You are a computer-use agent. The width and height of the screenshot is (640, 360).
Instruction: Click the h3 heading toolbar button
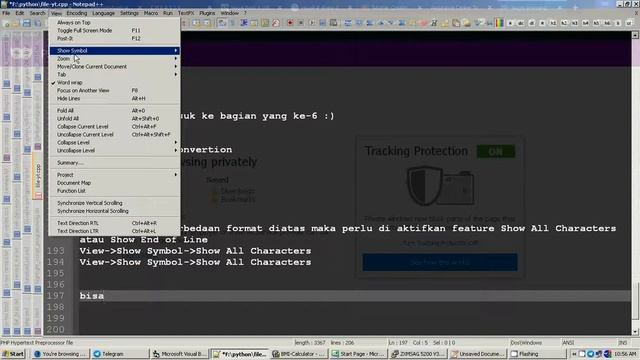pyautogui.click(x=574, y=23)
